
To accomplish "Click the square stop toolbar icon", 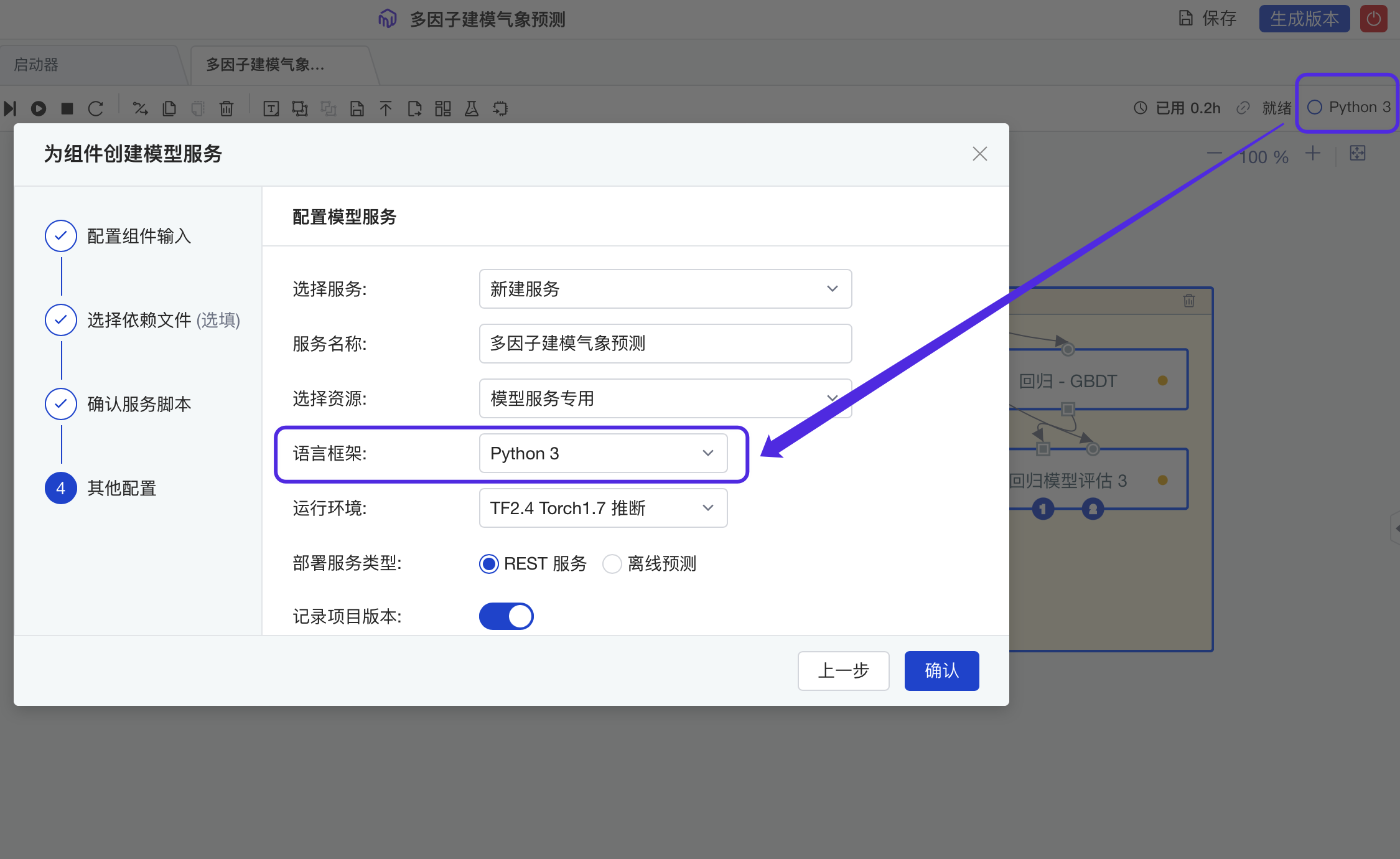I will (67, 108).
